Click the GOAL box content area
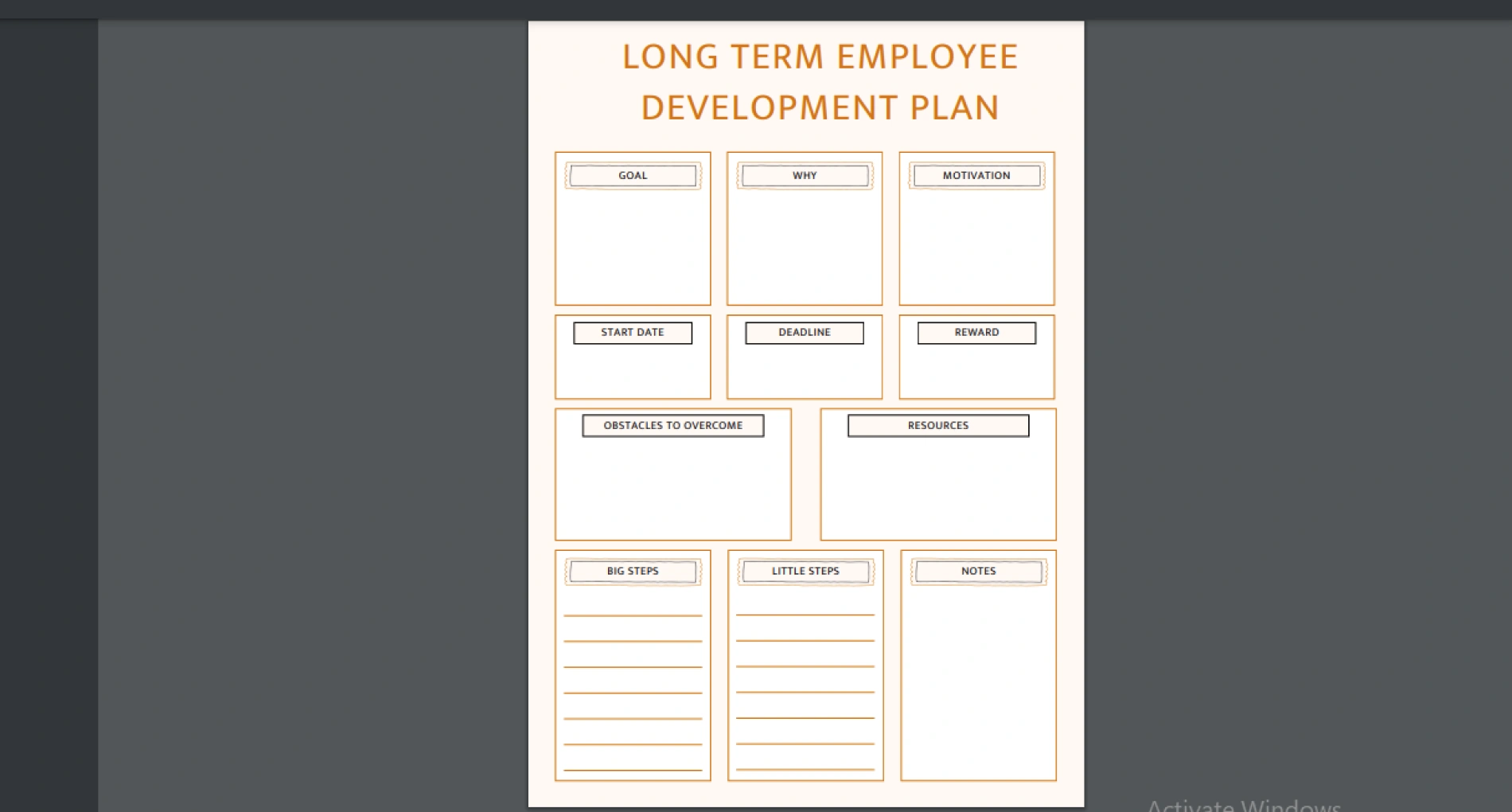 (x=633, y=239)
